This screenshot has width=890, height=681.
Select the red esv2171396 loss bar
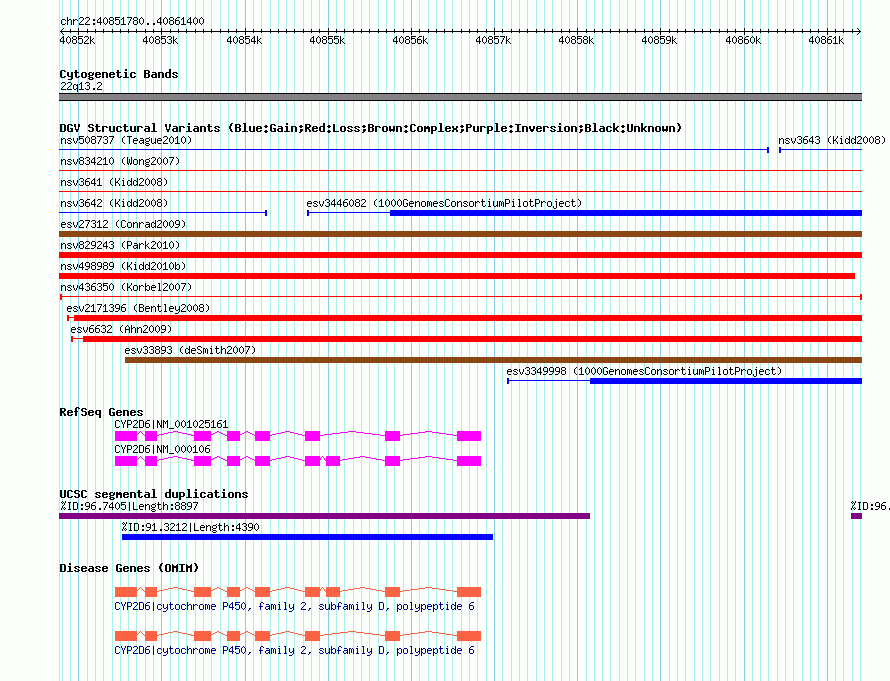468,318
